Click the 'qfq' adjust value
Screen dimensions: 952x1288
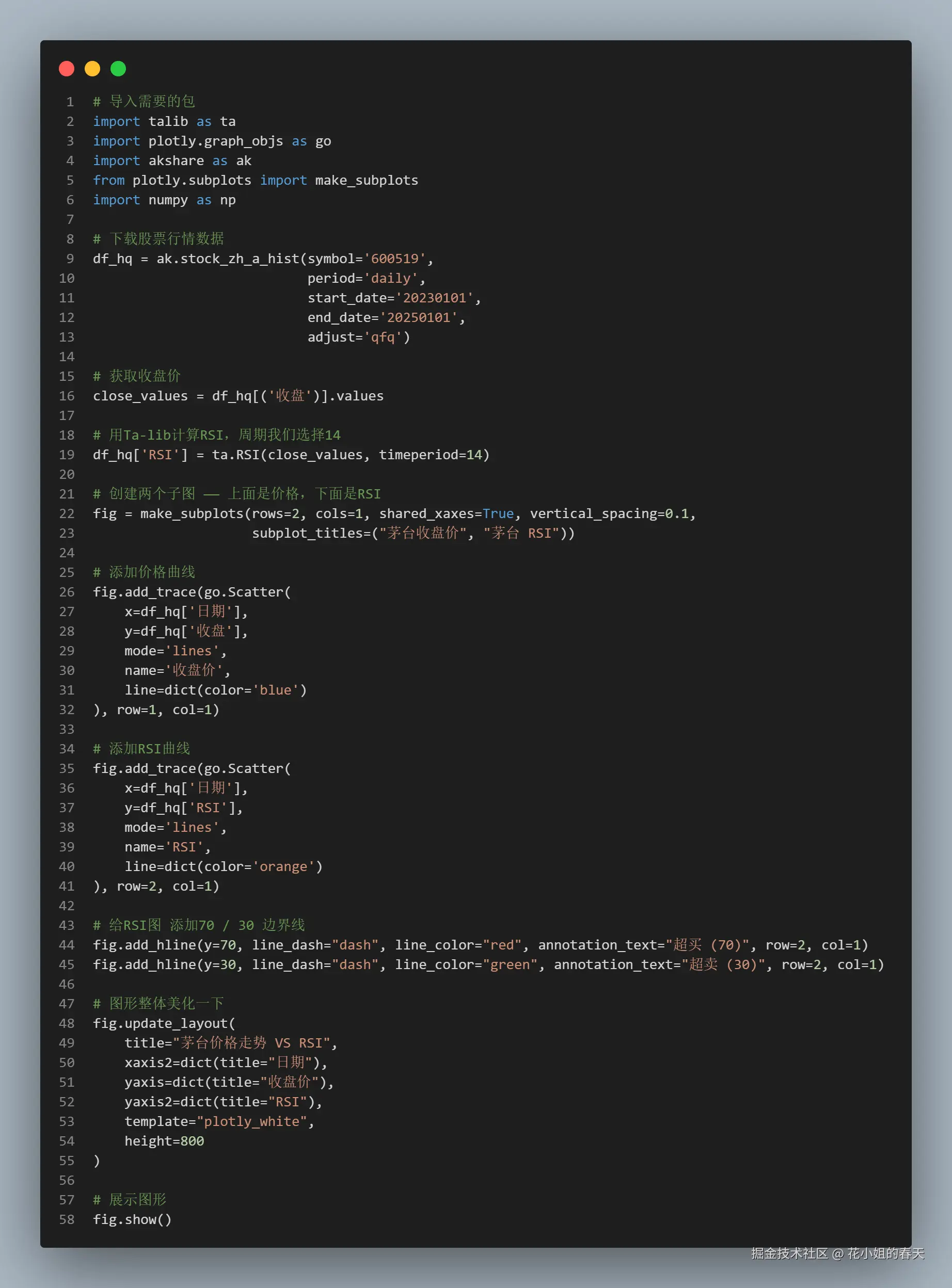click(383, 337)
